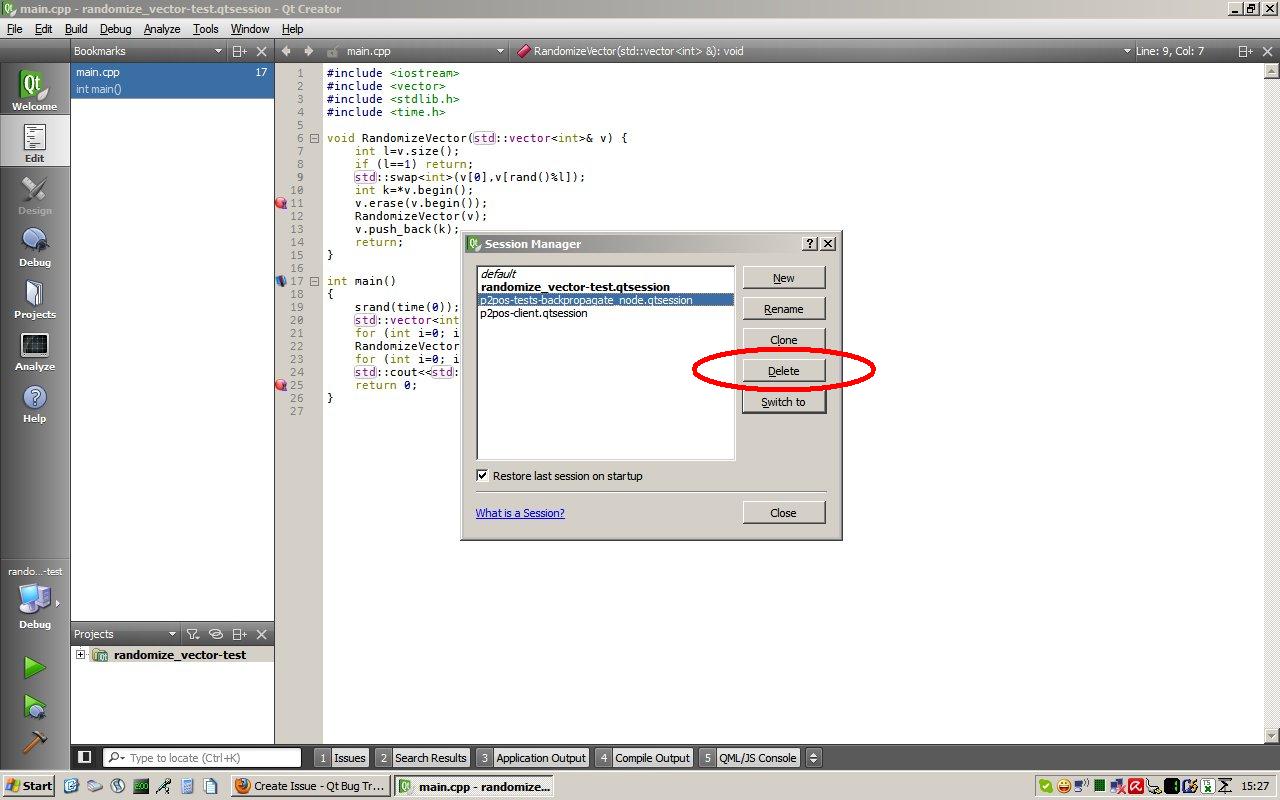Open the Tools menu

tap(205, 29)
